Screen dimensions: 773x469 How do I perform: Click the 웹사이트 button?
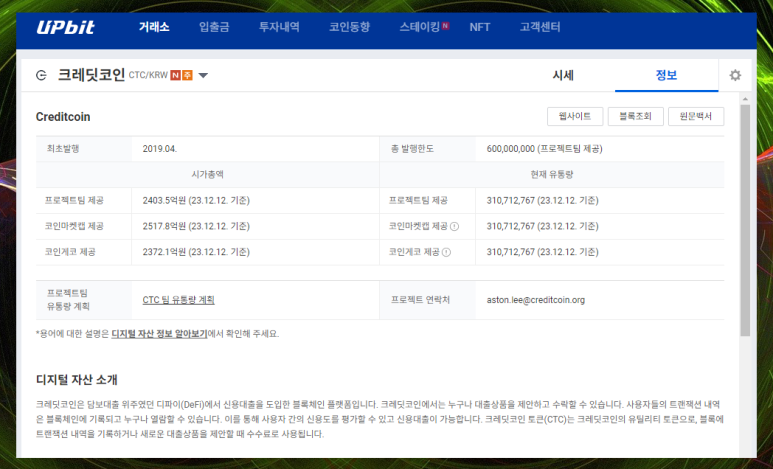[575, 116]
